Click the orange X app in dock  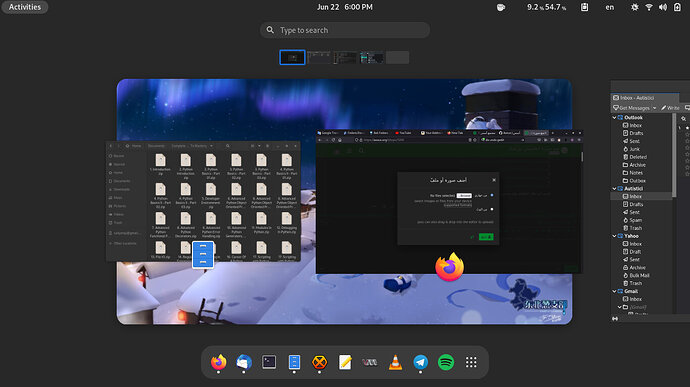[319, 362]
